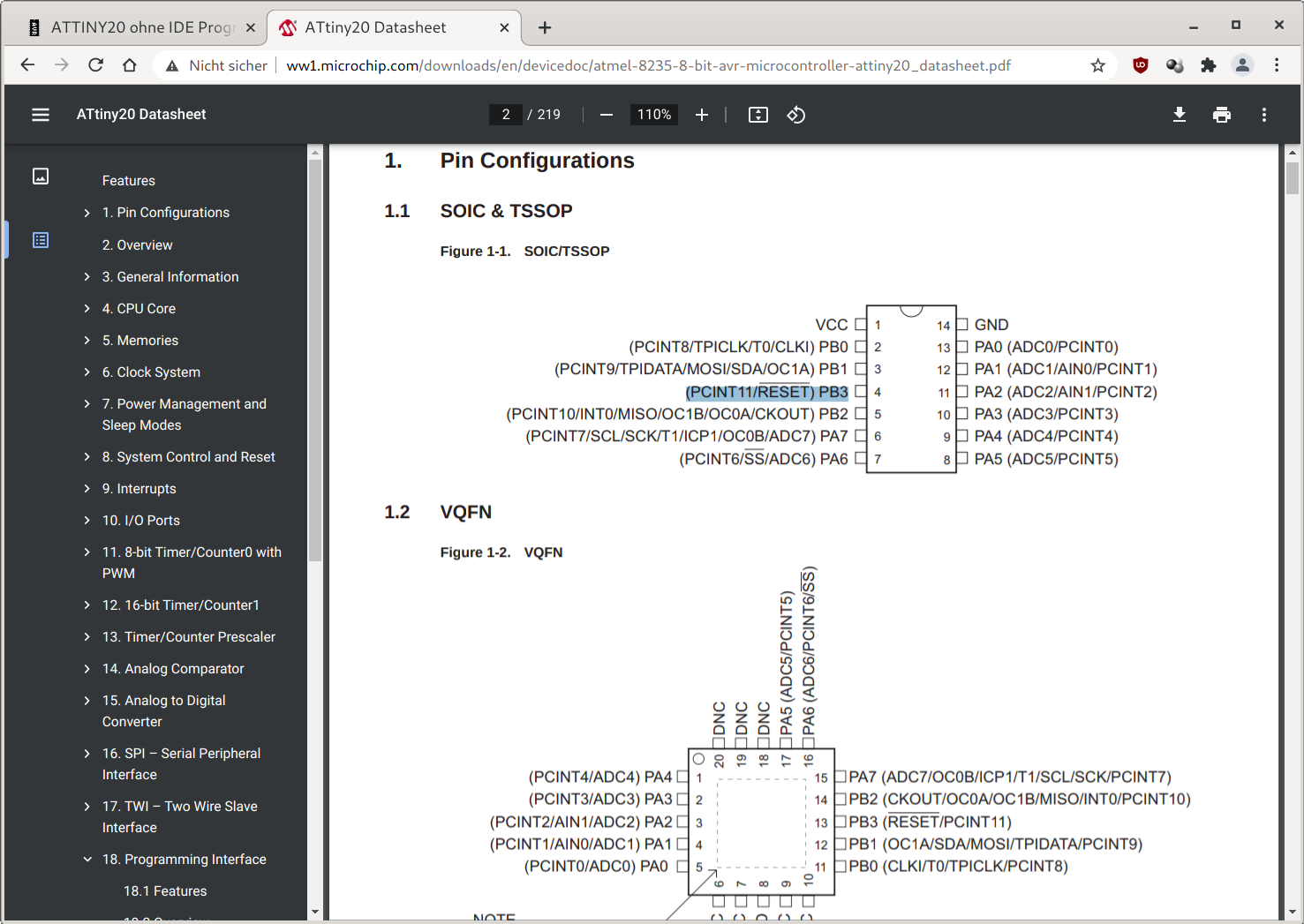This screenshot has width=1304, height=924.
Task: Jump to 16. SPI Serial Peripheral Interface
Action: [x=181, y=764]
